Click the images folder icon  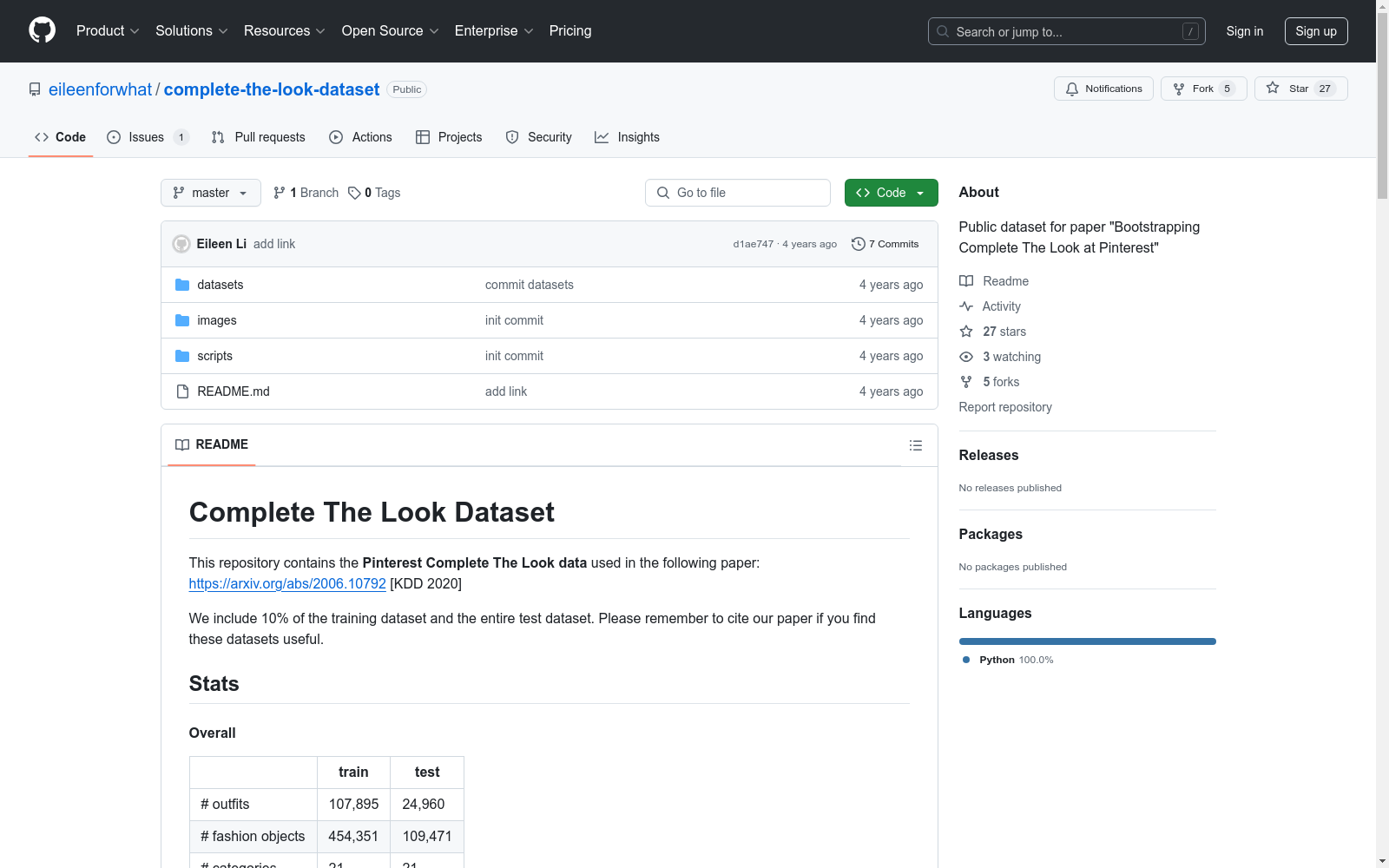tap(182, 320)
